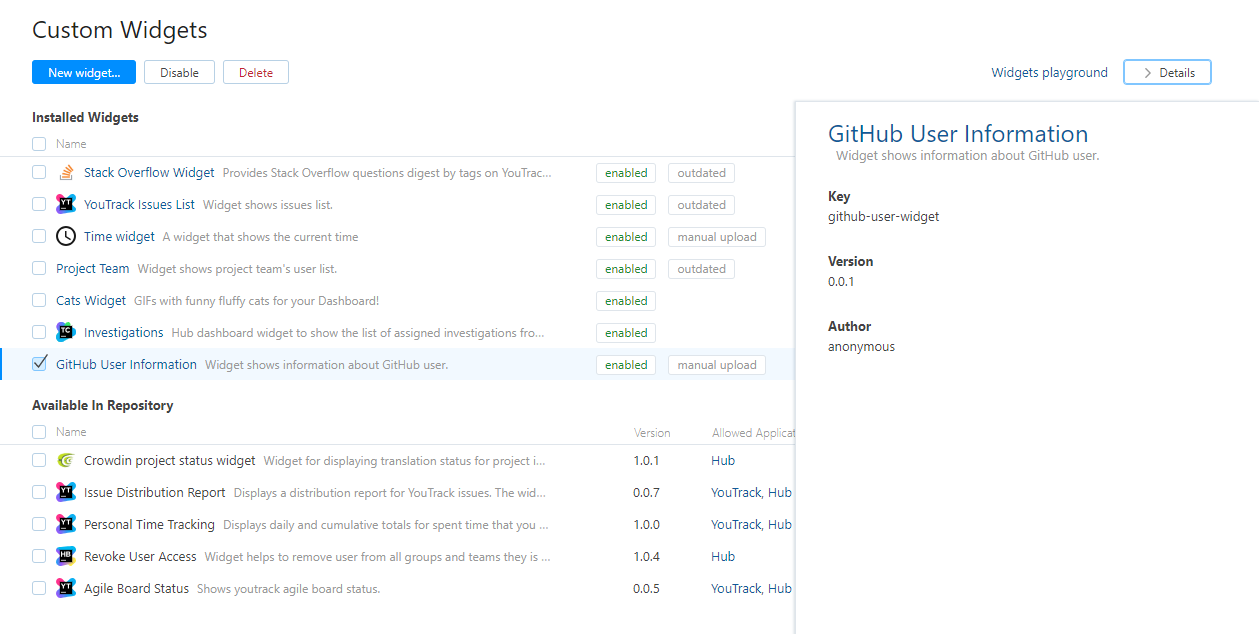
Task: Open the Widgets playground link
Action: (x=1049, y=73)
